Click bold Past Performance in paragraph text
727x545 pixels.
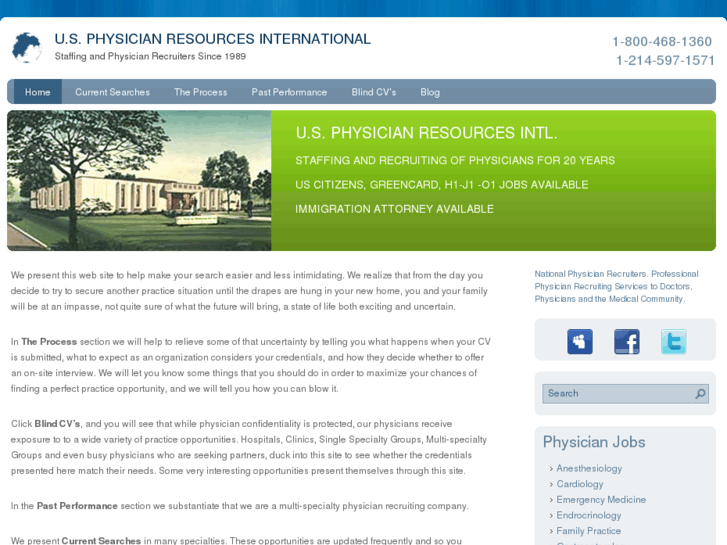pyautogui.click(x=77, y=506)
